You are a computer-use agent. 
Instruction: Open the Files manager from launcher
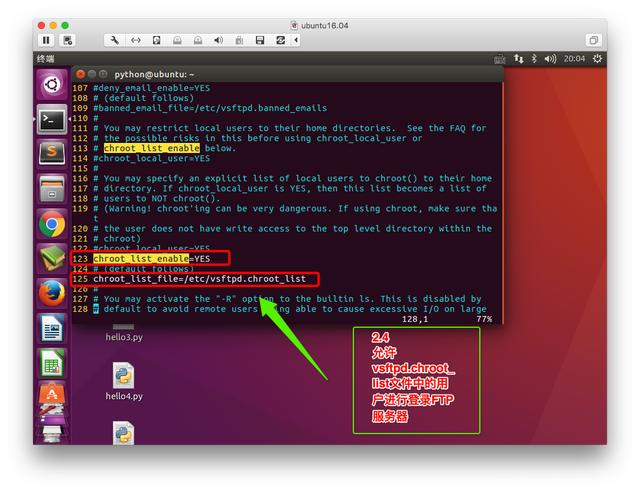coord(52,189)
